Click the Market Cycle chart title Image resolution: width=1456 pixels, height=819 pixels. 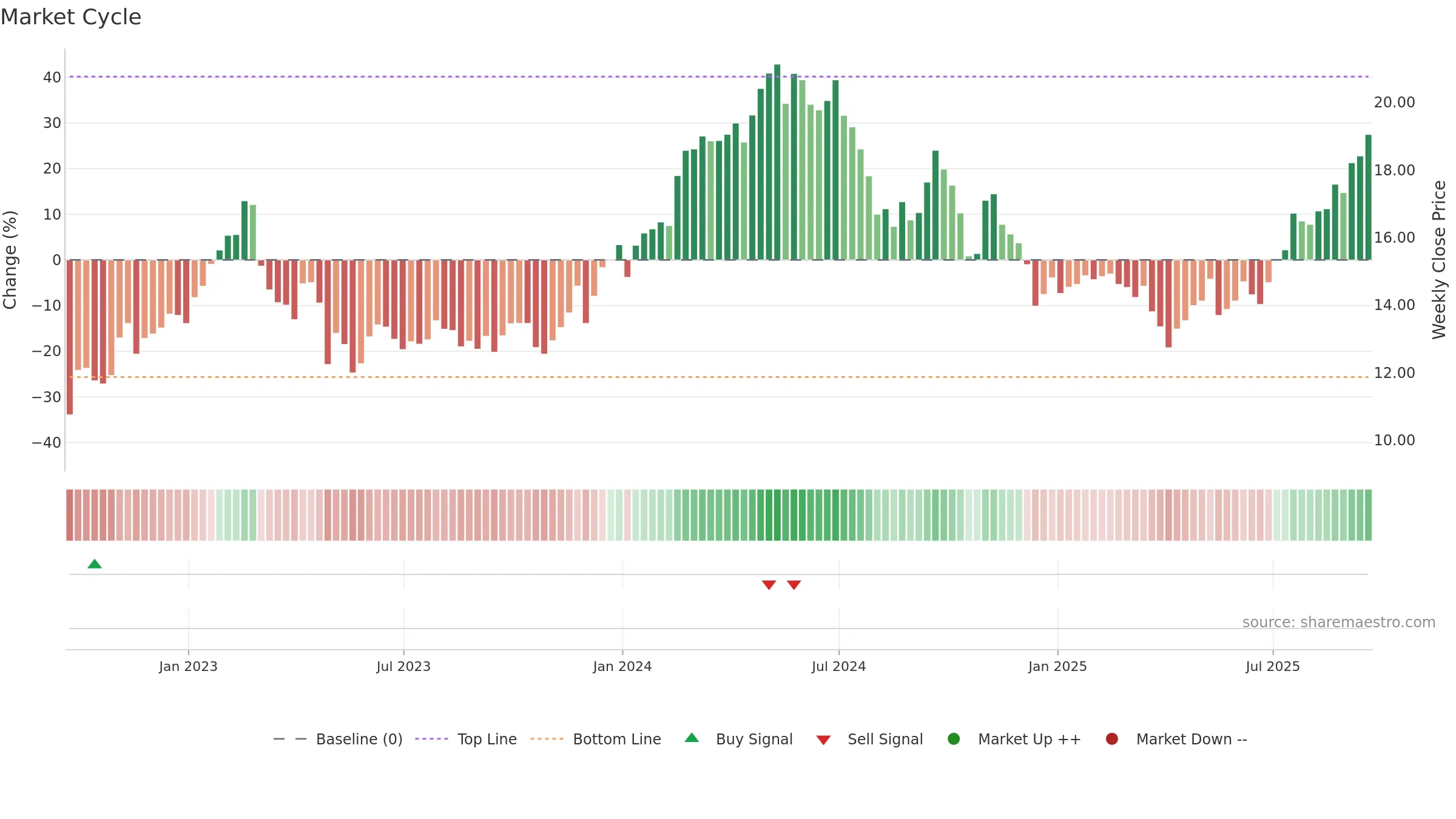point(71,17)
